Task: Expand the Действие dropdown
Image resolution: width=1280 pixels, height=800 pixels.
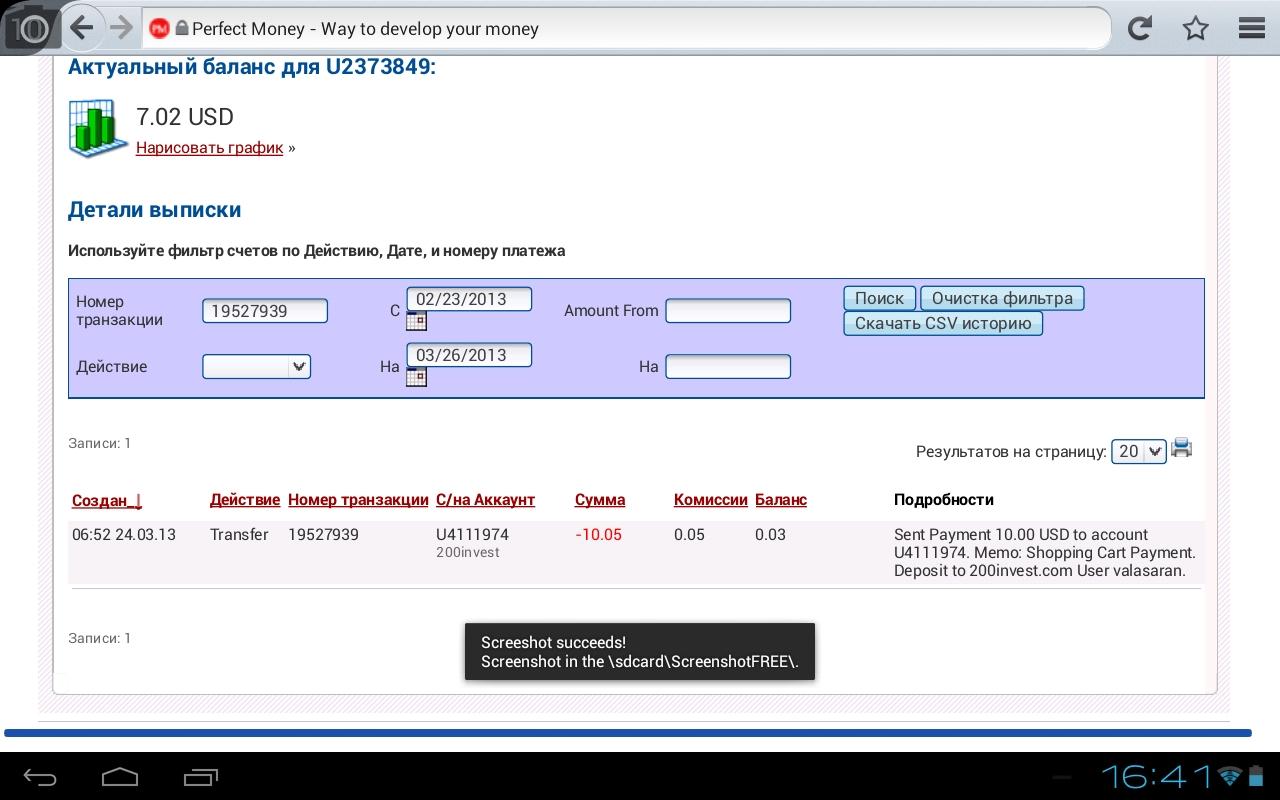Action: coord(256,367)
